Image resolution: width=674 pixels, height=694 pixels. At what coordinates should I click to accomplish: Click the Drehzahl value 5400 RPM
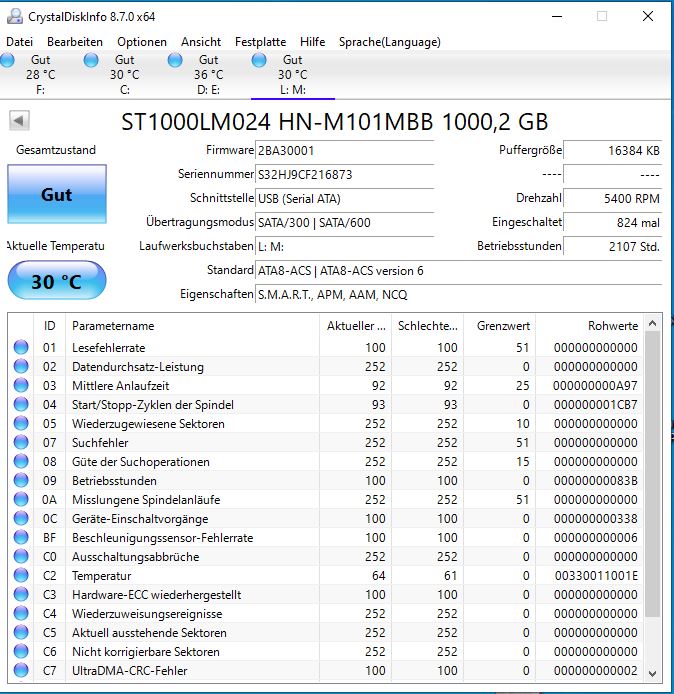(x=613, y=198)
